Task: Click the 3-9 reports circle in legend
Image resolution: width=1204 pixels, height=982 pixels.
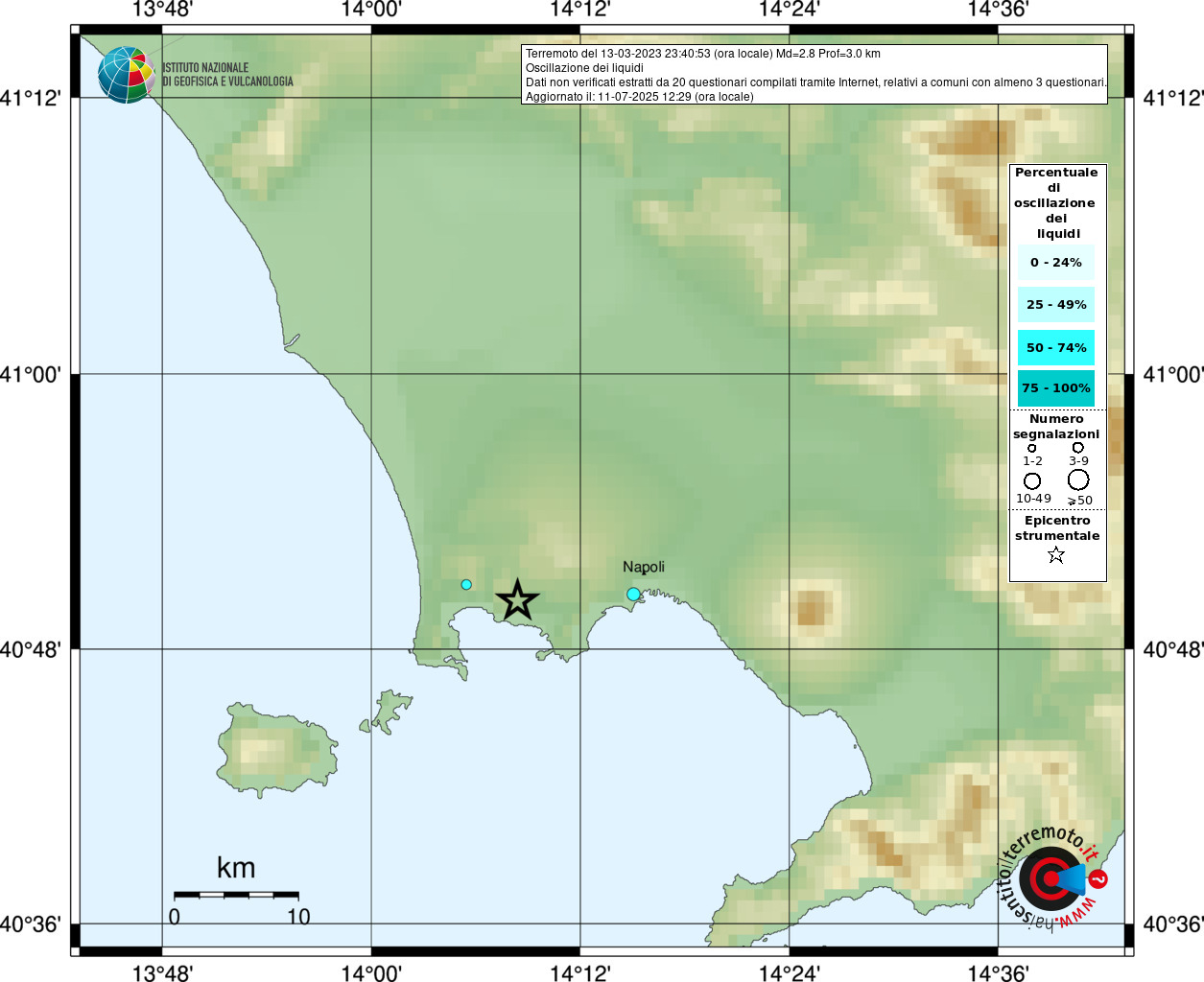Action: (1078, 448)
